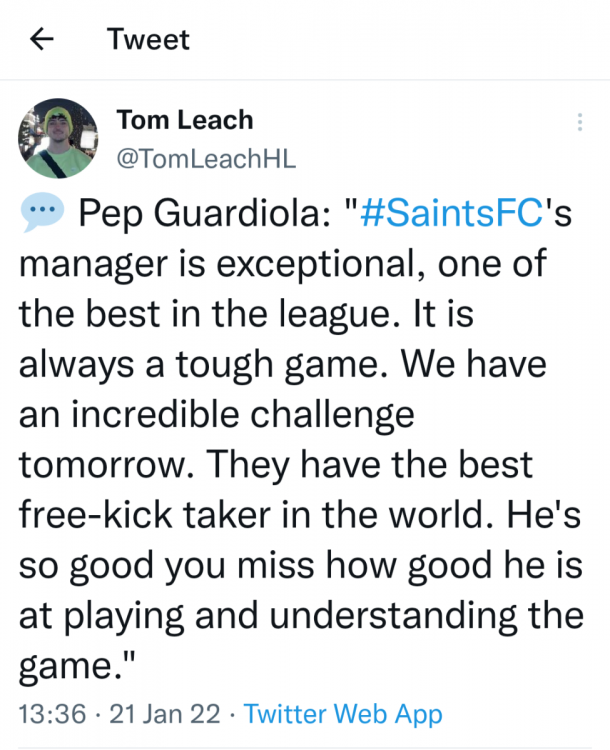Click the speech bubble emoji in tweet
This screenshot has width=610, height=750.
(x=40, y=213)
